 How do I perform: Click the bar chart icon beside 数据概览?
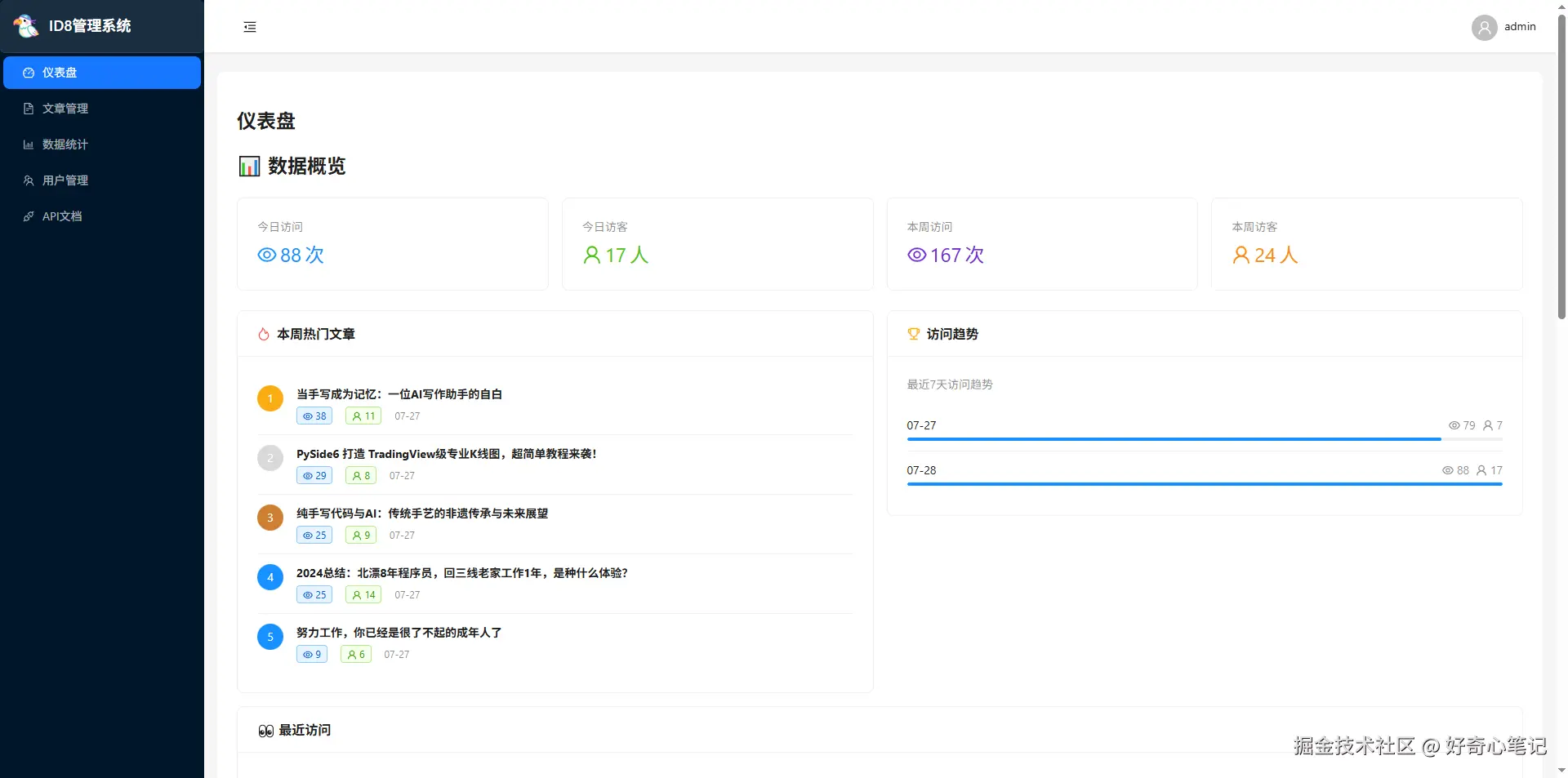pyautogui.click(x=249, y=167)
